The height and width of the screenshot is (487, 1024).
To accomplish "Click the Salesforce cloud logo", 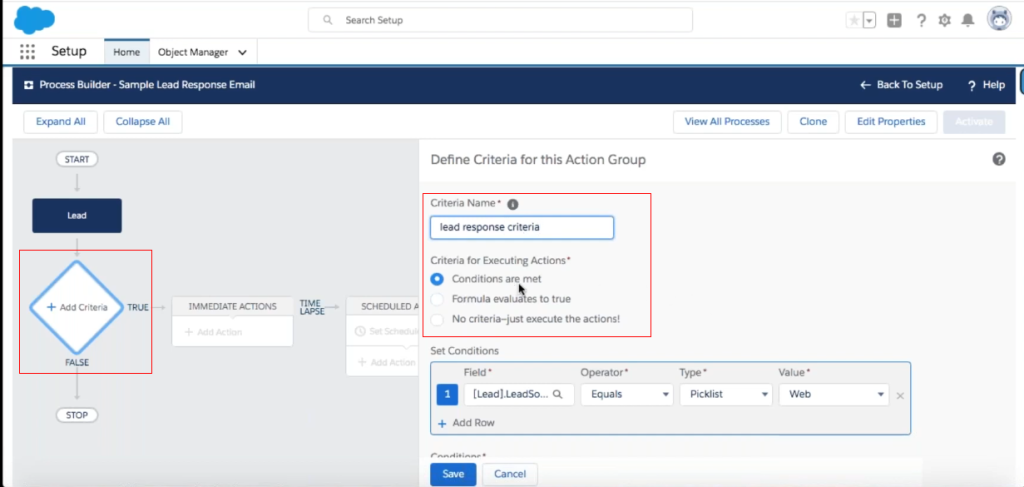I will pyautogui.click(x=34, y=20).
